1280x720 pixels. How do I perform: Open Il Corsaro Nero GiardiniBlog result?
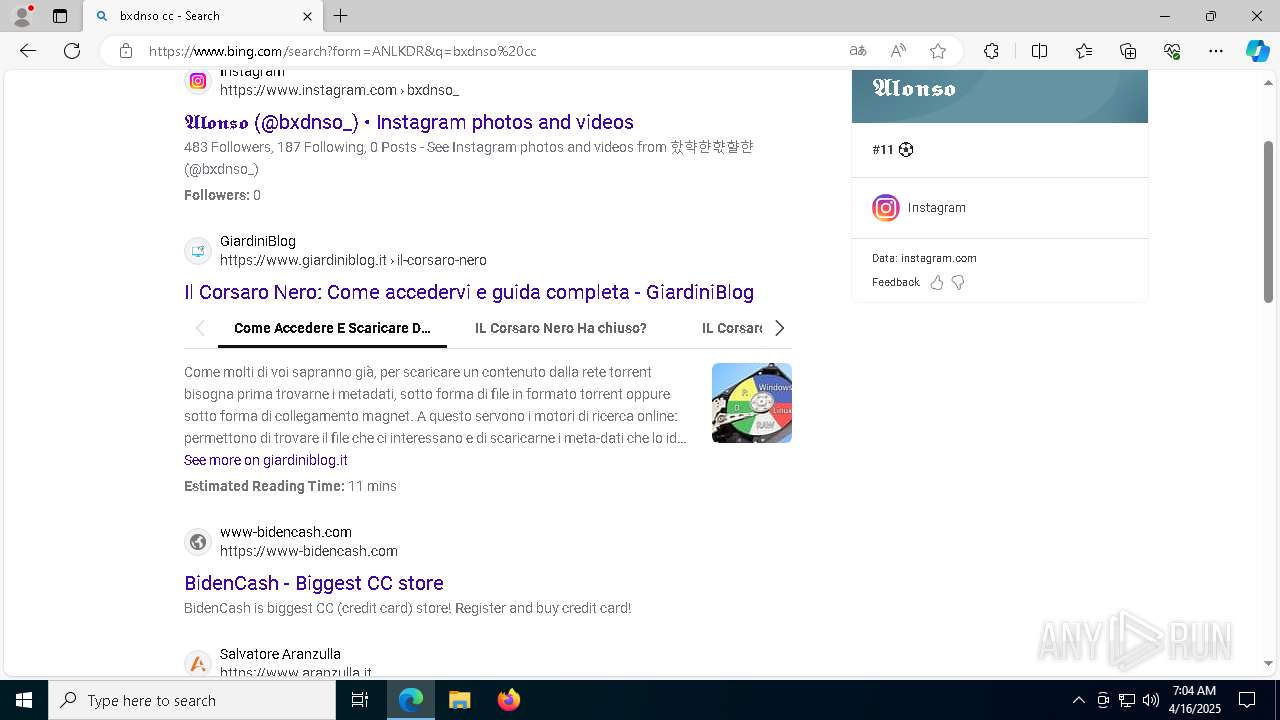(469, 292)
